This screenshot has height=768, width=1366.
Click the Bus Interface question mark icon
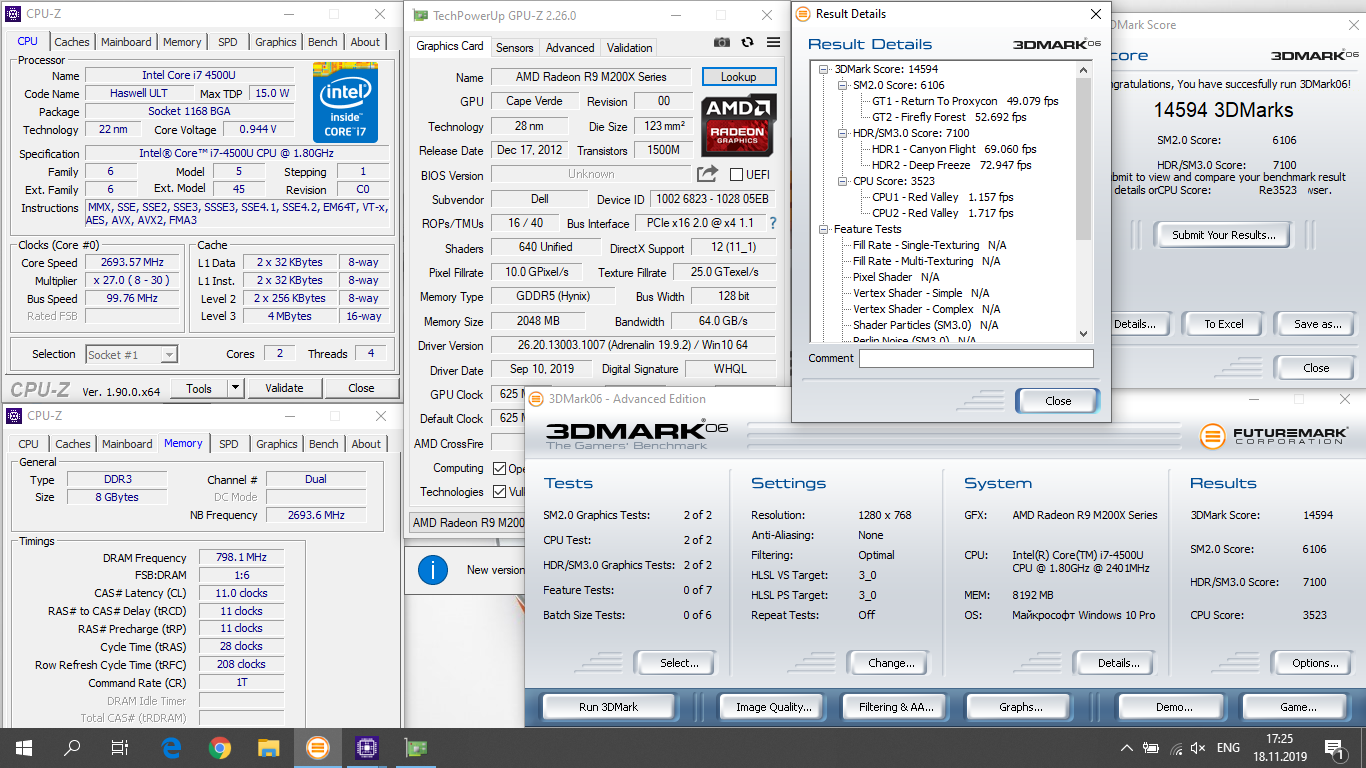(772, 223)
